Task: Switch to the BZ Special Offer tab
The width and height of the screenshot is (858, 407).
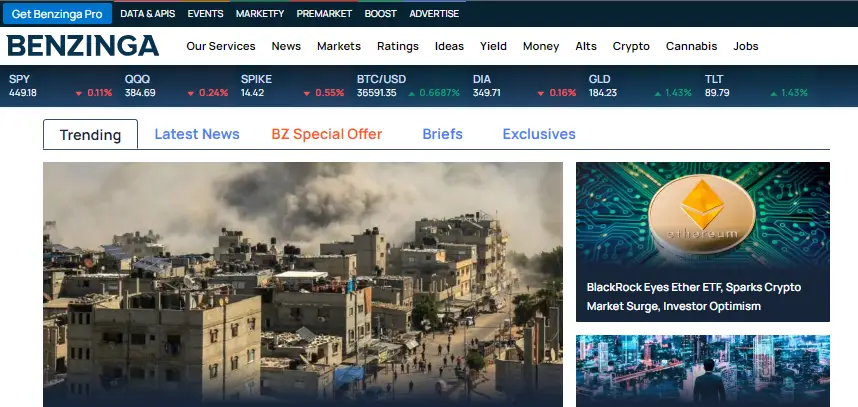Action: point(327,134)
